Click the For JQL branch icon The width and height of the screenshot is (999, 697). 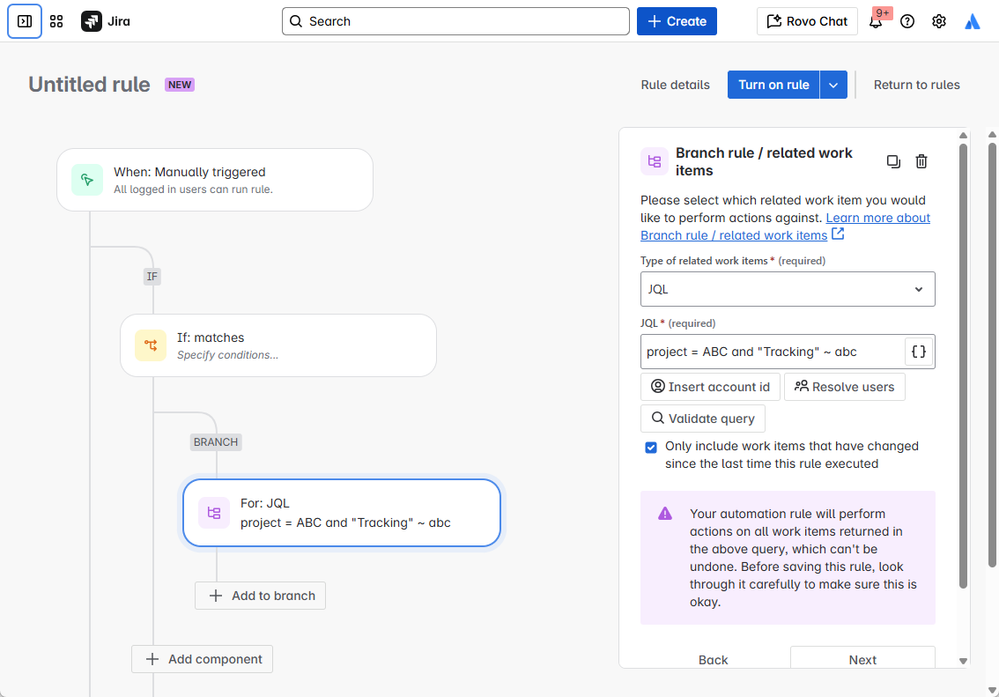tap(214, 513)
